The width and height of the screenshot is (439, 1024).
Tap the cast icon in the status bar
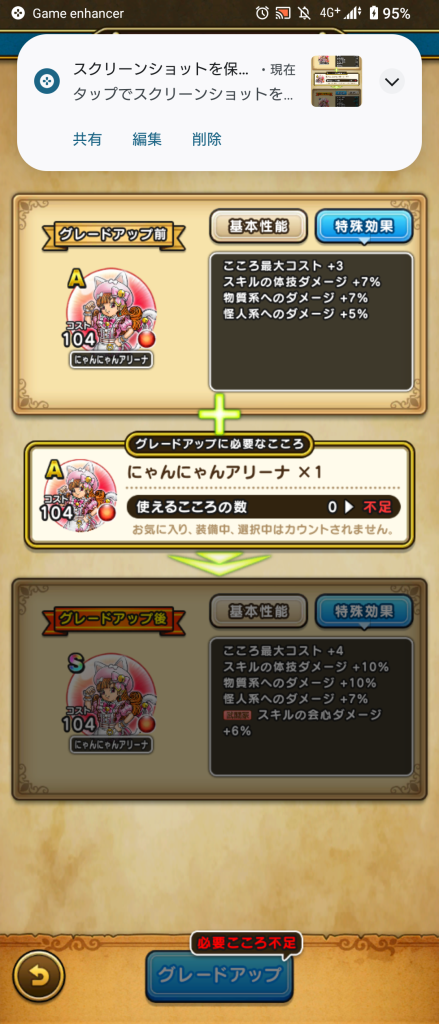point(284,13)
